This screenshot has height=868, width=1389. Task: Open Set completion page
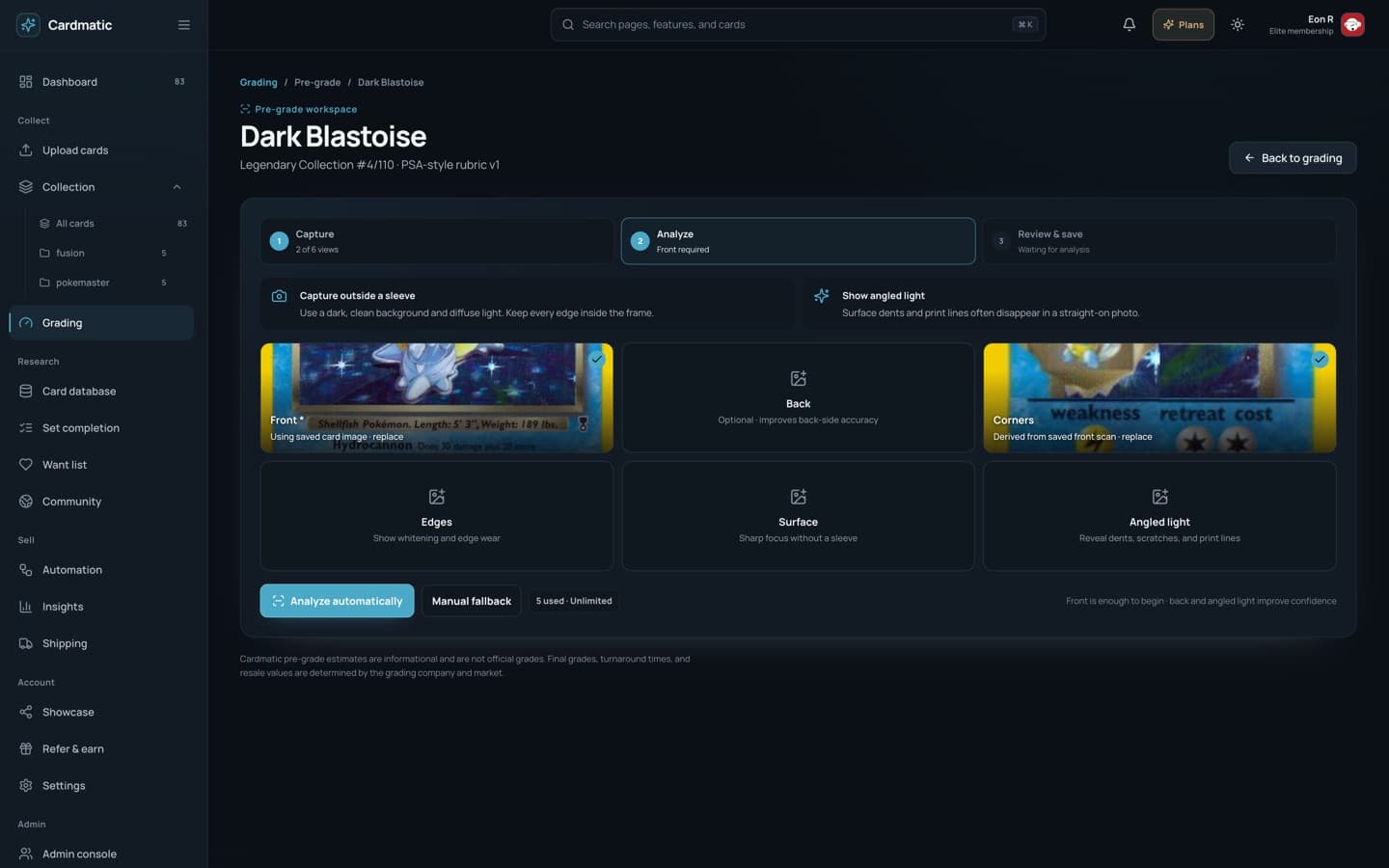pyautogui.click(x=101, y=428)
